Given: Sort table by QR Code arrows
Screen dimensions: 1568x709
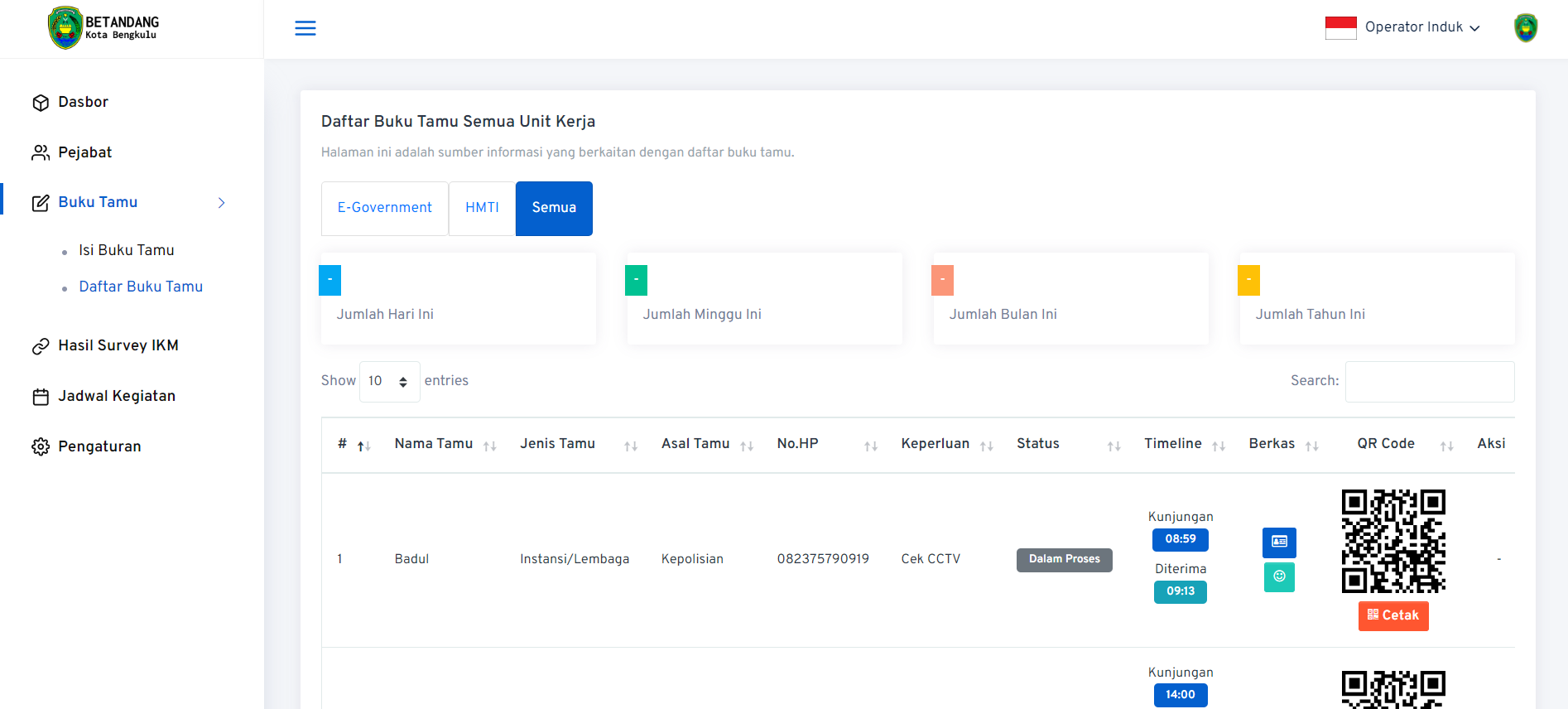Looking at the screenshot, I should click(1447, 446).
